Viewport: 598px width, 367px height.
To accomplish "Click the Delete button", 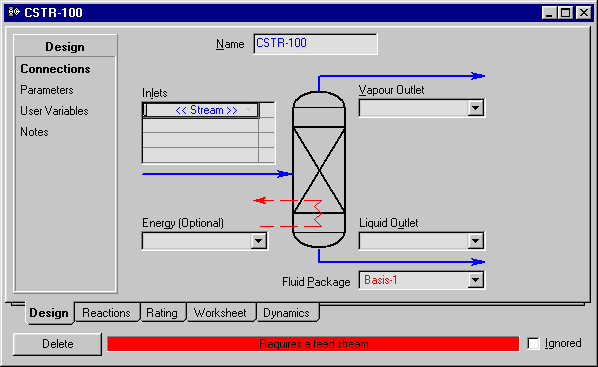I will [x=58, y=344].
